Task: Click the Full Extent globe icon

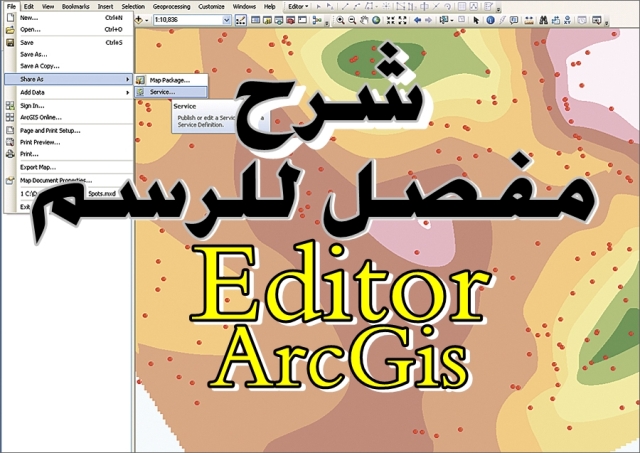Action: (376, 20)
